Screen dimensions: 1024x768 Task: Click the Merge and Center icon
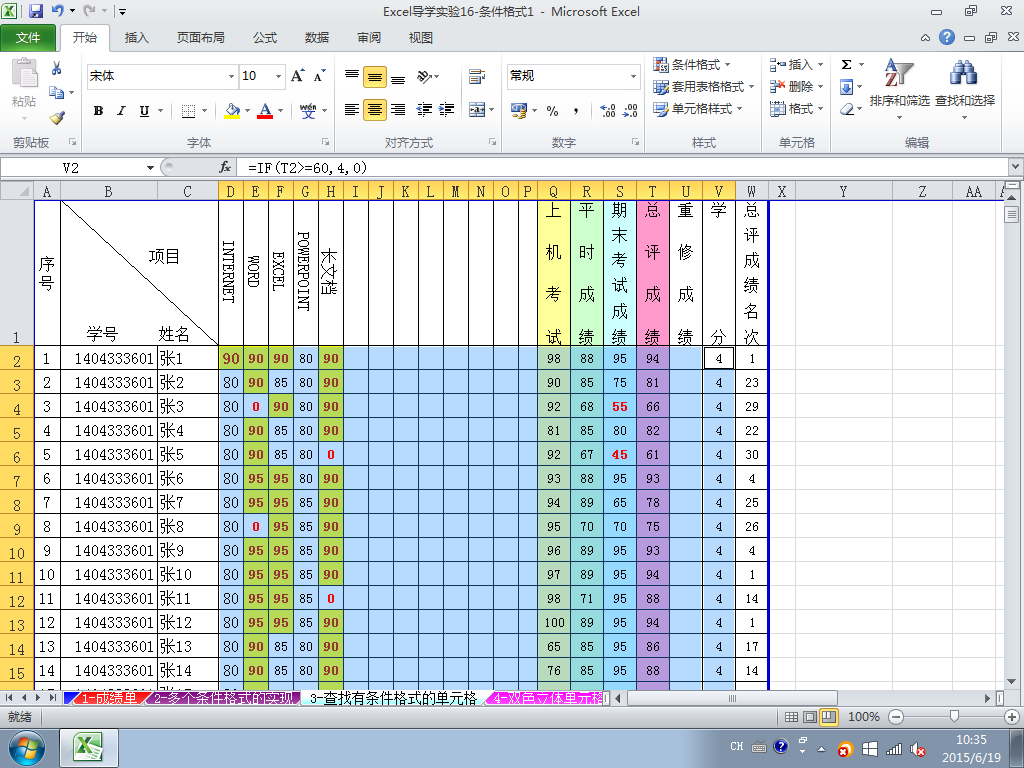[477, 110]
